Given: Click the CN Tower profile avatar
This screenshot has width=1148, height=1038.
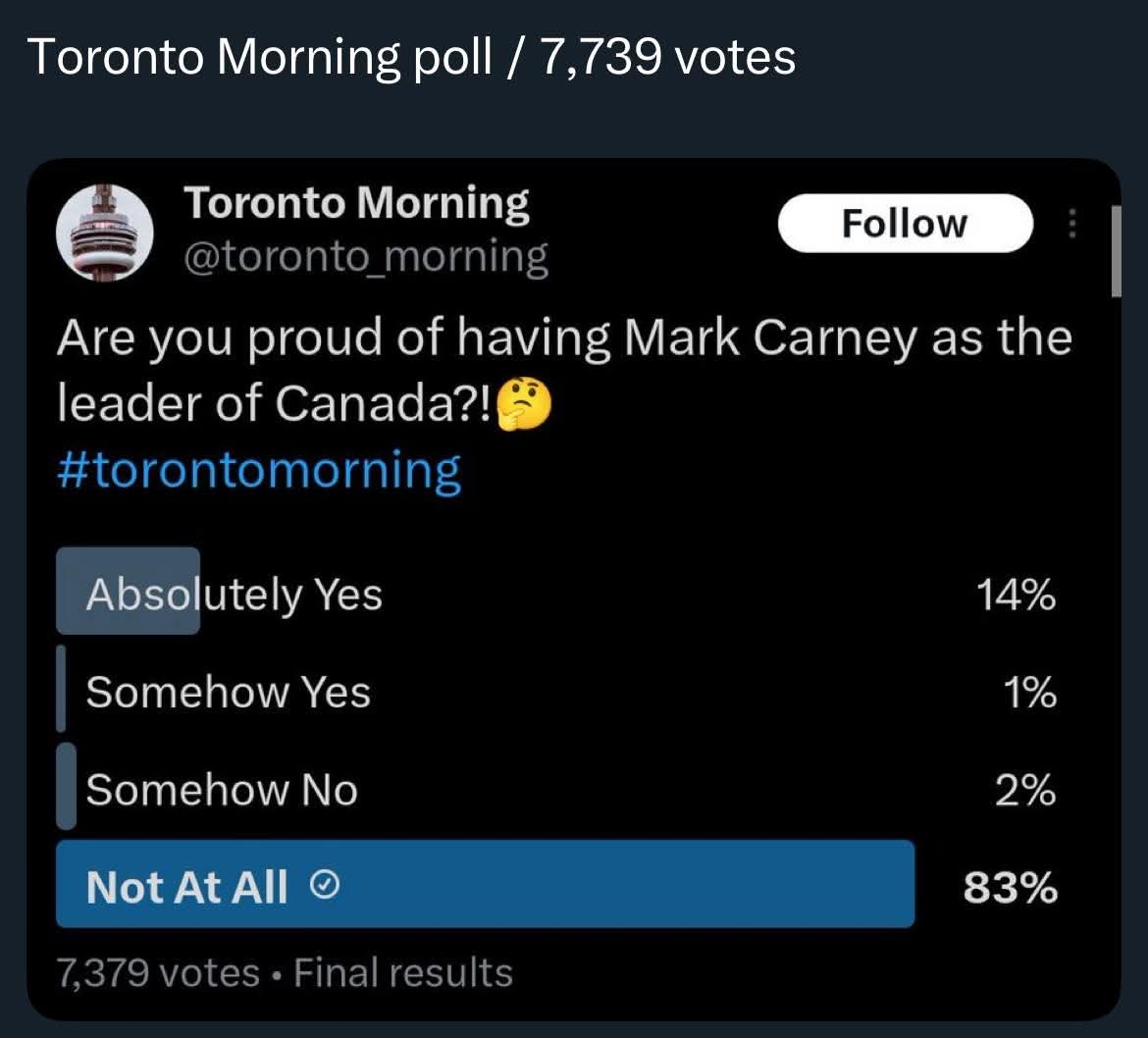Looking at the screenshot, I should click(105, 230).
